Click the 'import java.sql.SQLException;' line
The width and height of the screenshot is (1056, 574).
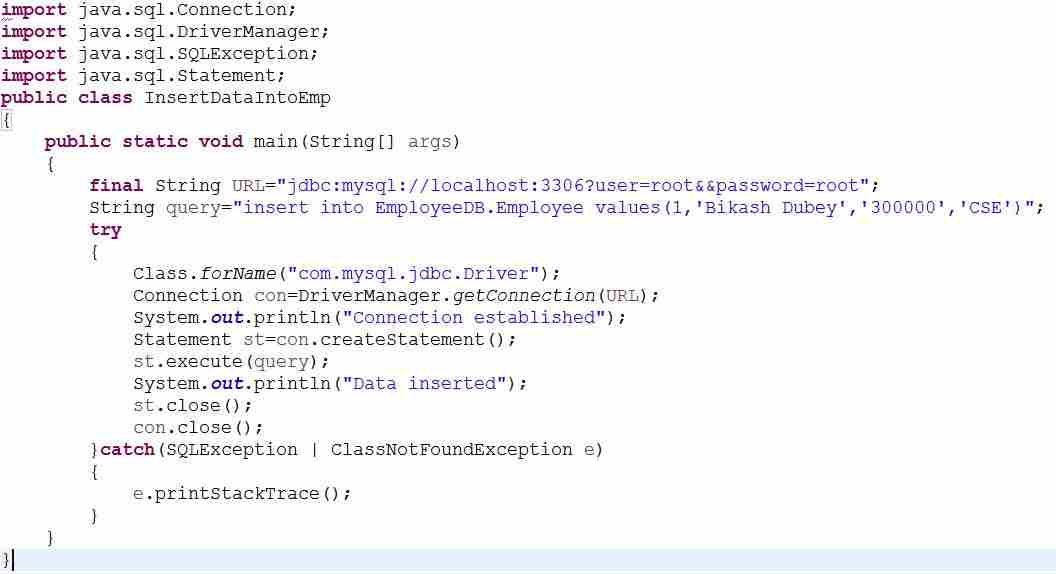pos(159,54)
